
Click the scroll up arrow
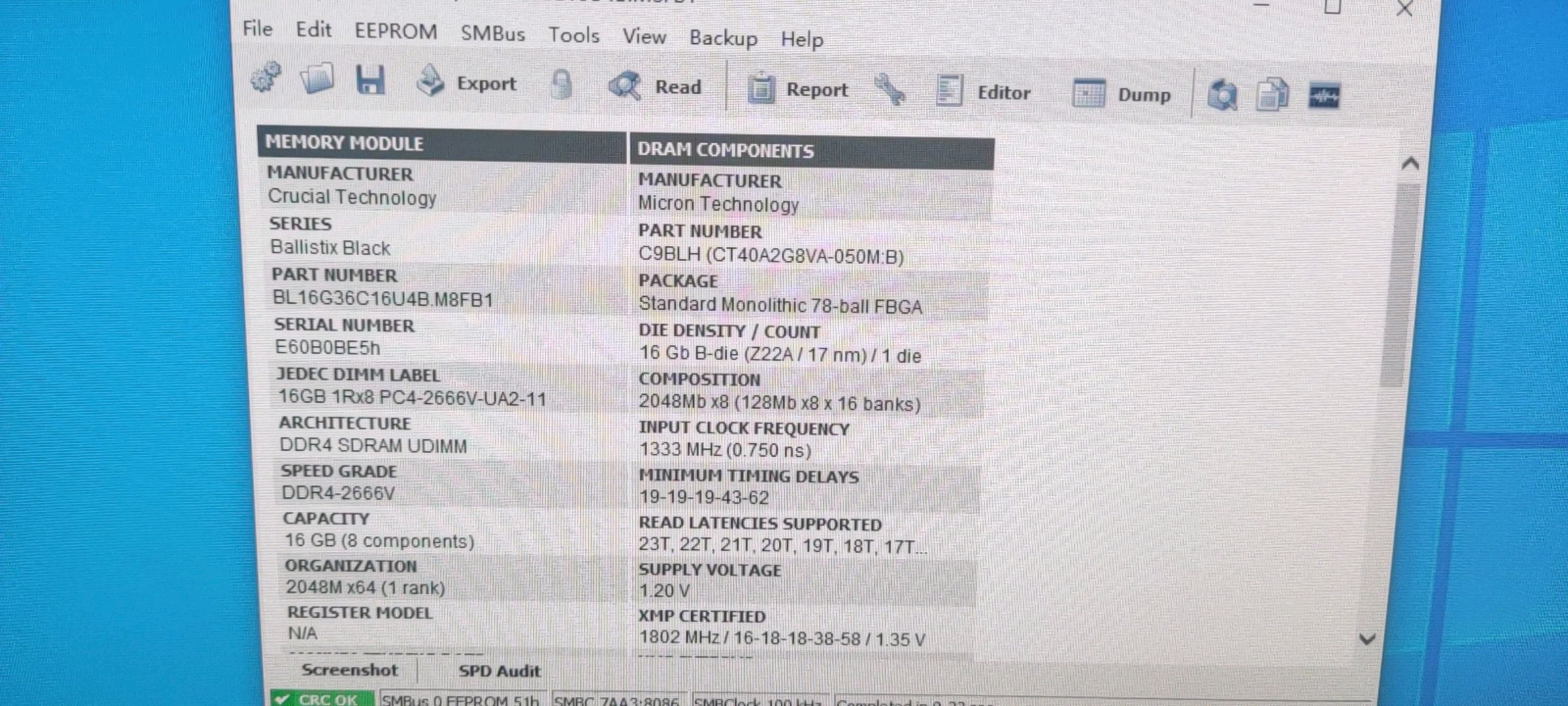coord(1411,163)
